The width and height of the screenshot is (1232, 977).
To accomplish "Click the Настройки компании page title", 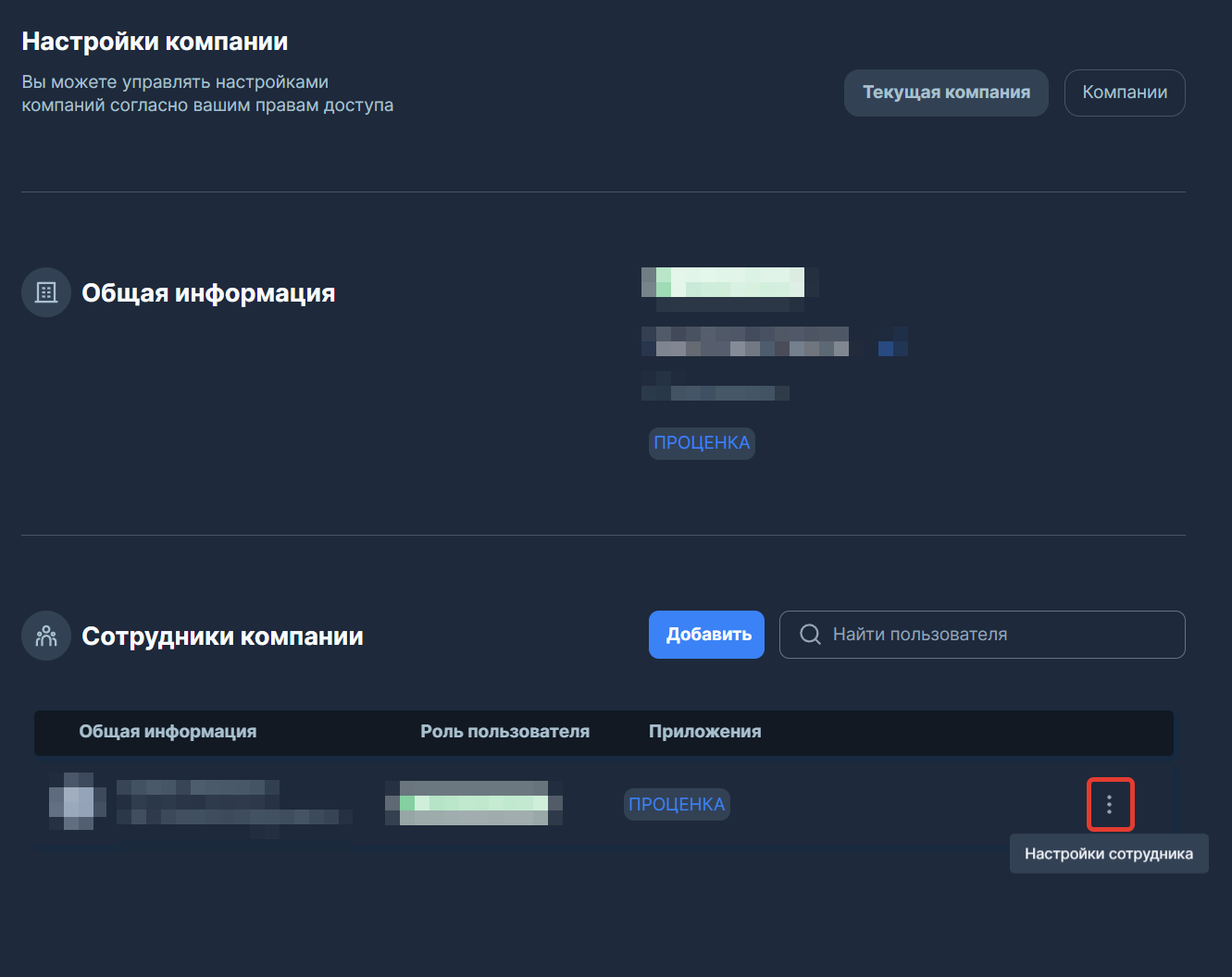I will 155,42.
